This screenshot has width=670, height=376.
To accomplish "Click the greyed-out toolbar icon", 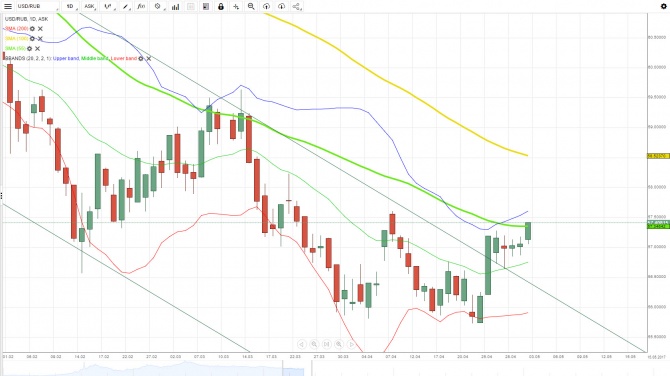I will pos(191,6).
